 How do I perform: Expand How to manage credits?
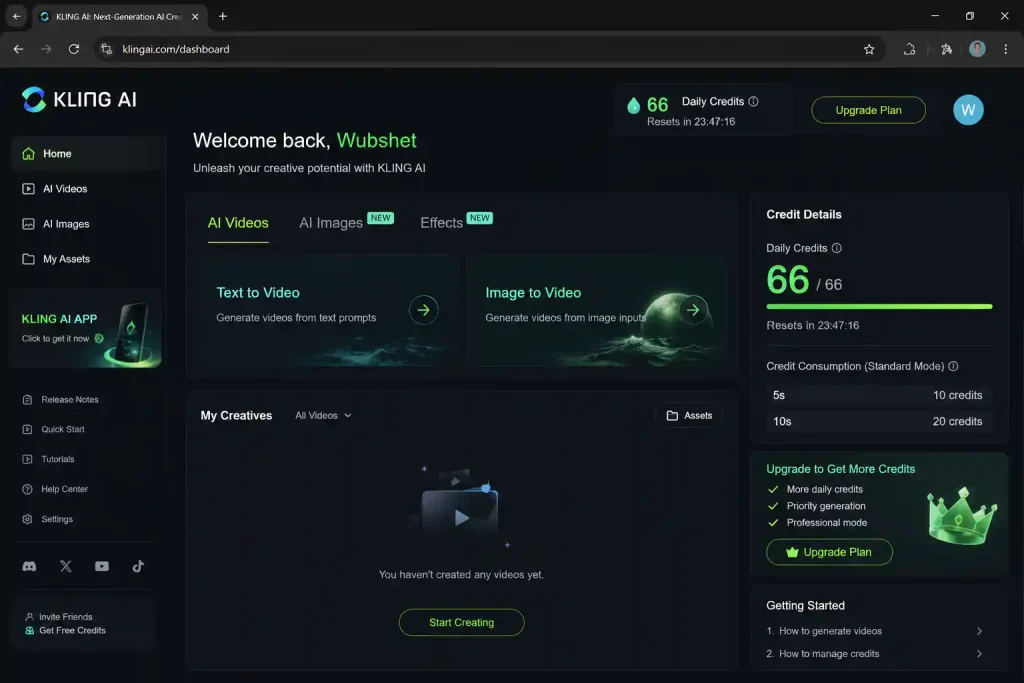[x=874, y=654]
